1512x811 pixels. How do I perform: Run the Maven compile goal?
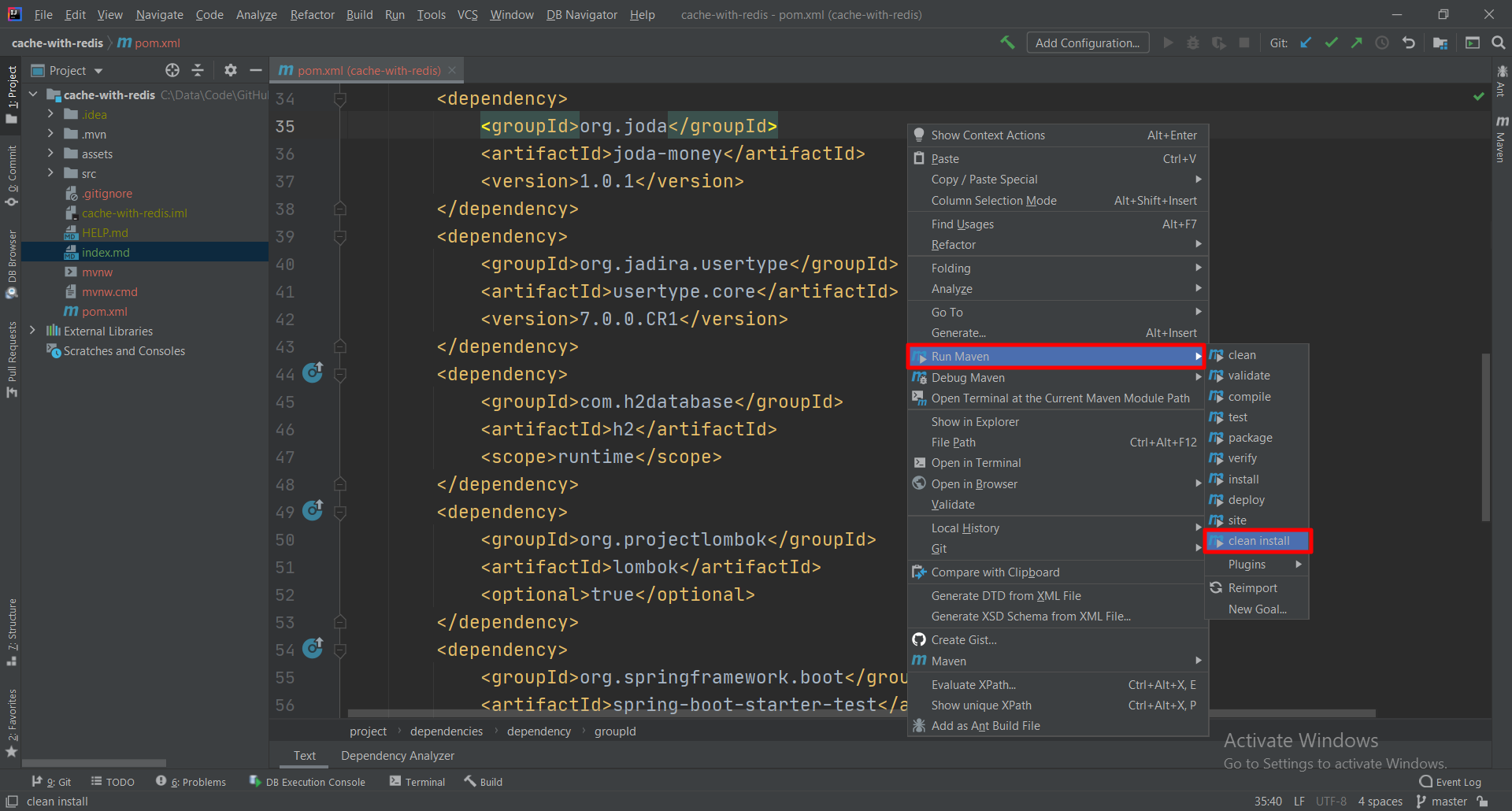(x=1256, y=397)
